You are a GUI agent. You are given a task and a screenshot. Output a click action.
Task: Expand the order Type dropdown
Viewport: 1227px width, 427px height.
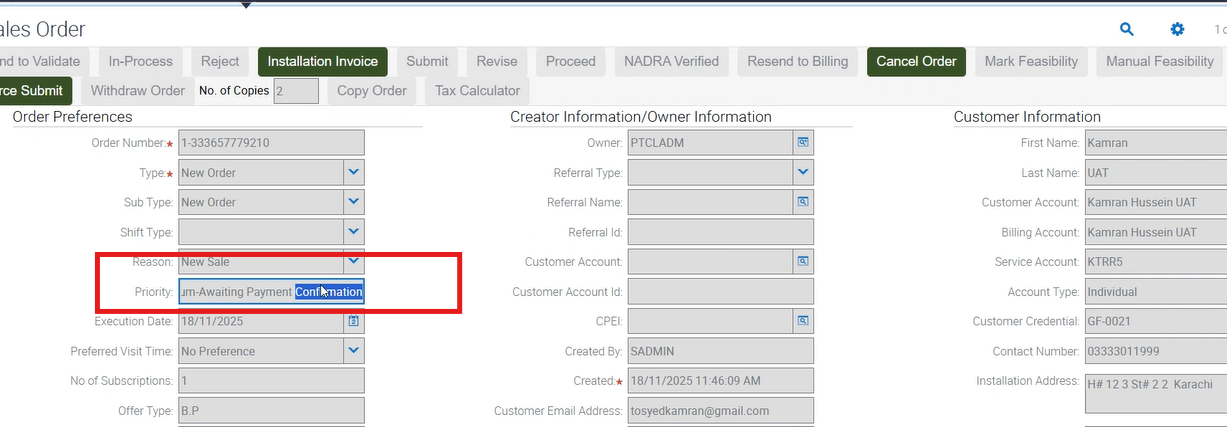coord(353,172)
